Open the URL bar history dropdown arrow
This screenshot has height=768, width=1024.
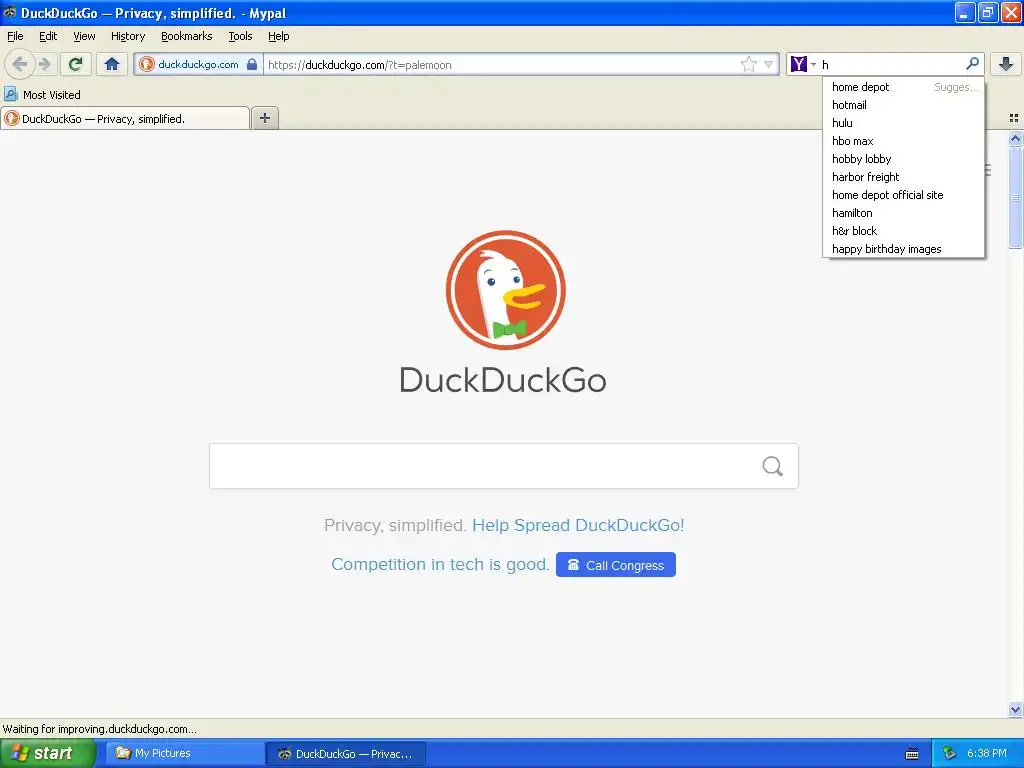tap(769, 64)
